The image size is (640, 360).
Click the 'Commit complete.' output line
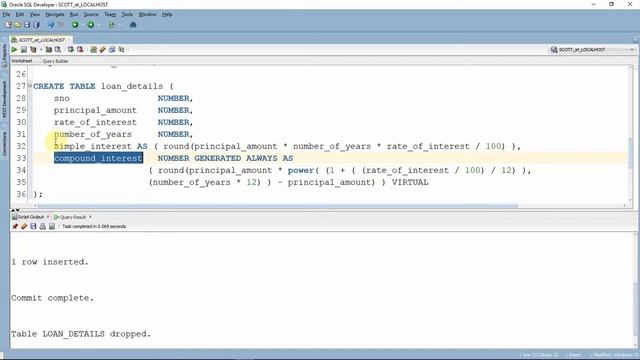point(52,298)
